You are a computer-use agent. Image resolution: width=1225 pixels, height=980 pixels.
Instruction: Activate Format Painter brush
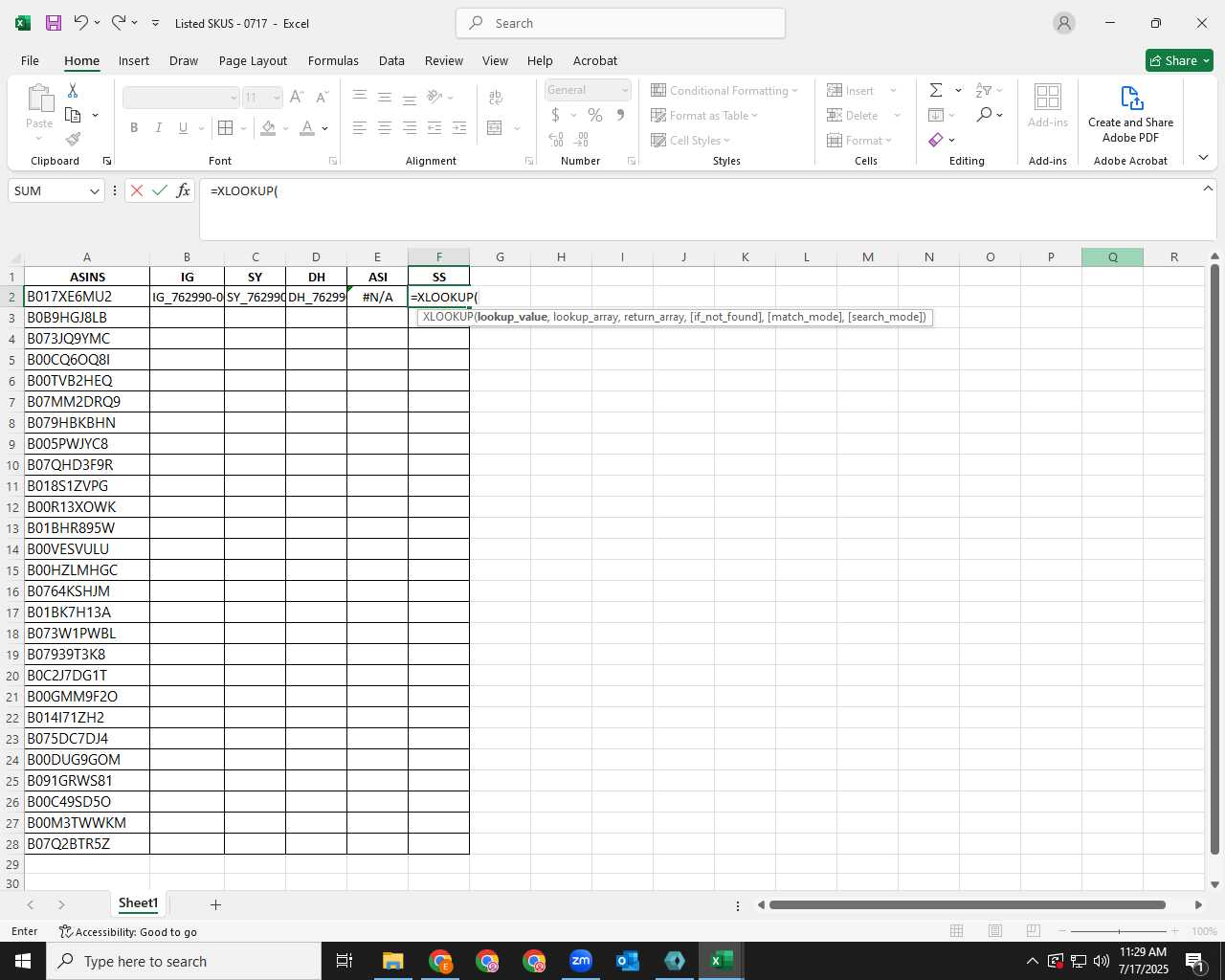point(73,140)
